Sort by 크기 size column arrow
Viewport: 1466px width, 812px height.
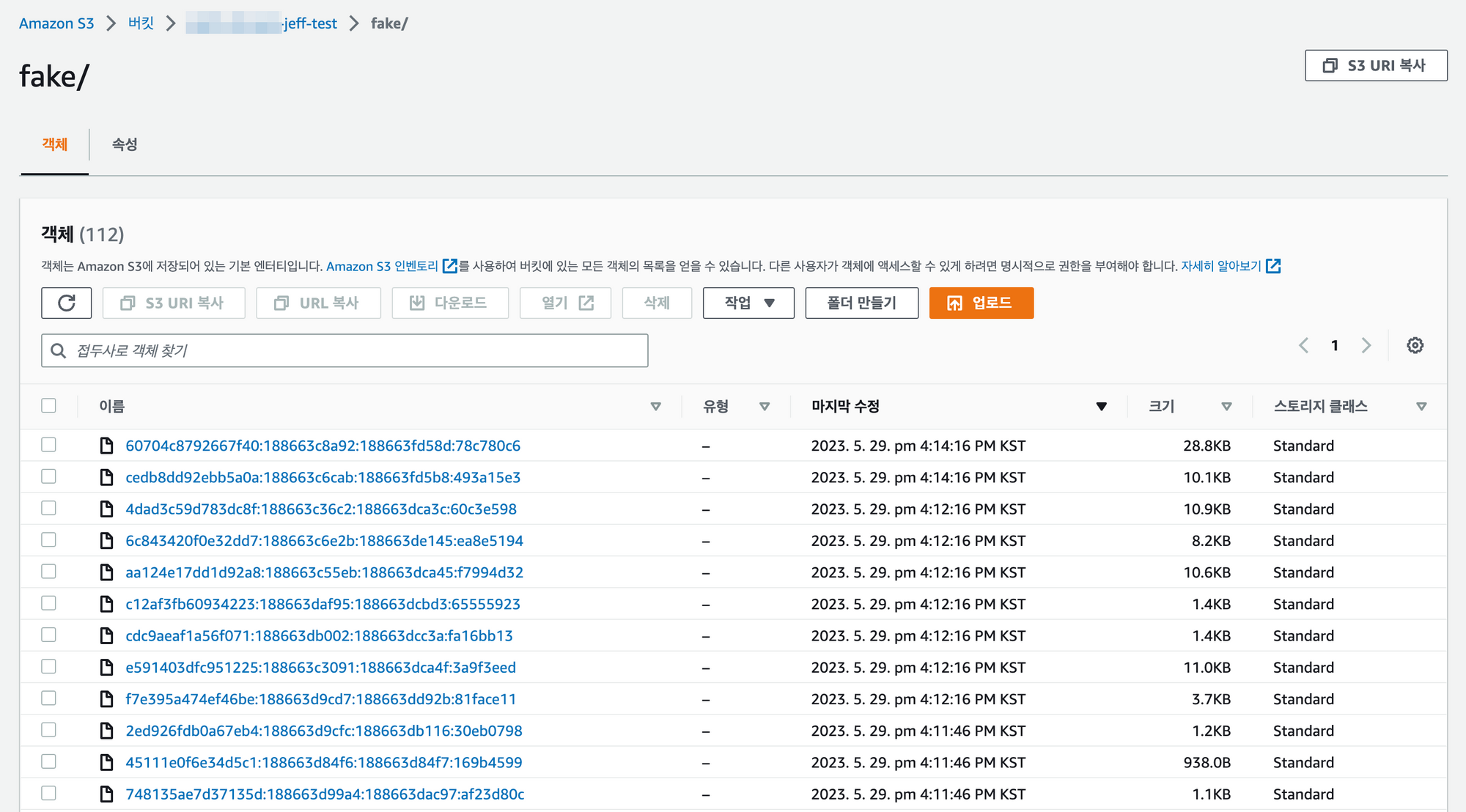tap(1226, 407)
